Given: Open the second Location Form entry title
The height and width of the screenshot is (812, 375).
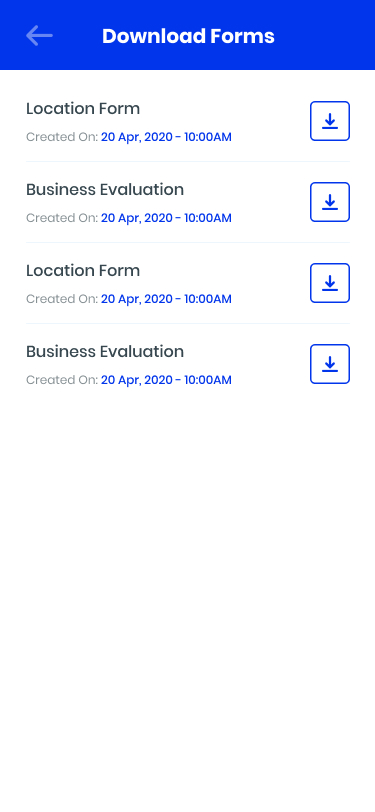Looking at the screenshot, I should coord(83,271).
